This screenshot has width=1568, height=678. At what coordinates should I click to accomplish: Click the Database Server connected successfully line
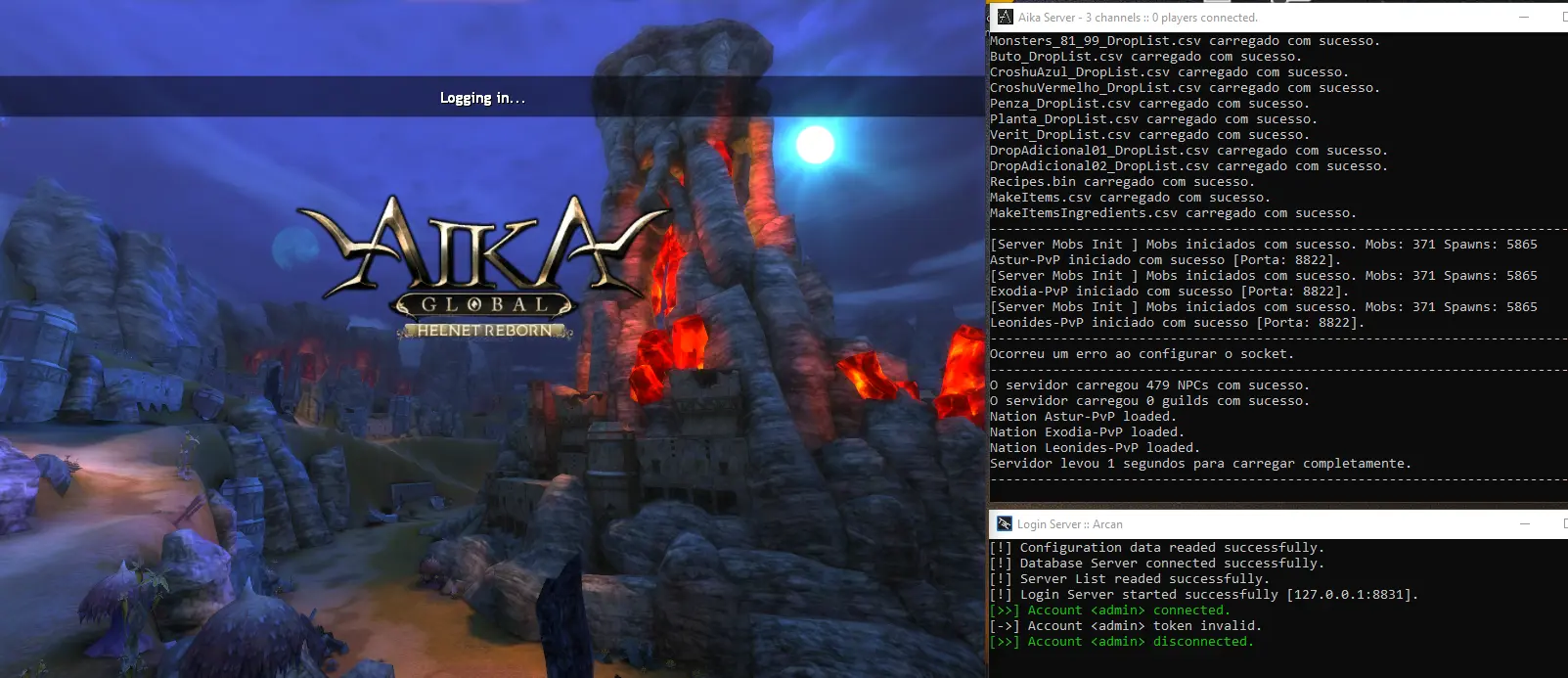click(x=1158, y=564)
